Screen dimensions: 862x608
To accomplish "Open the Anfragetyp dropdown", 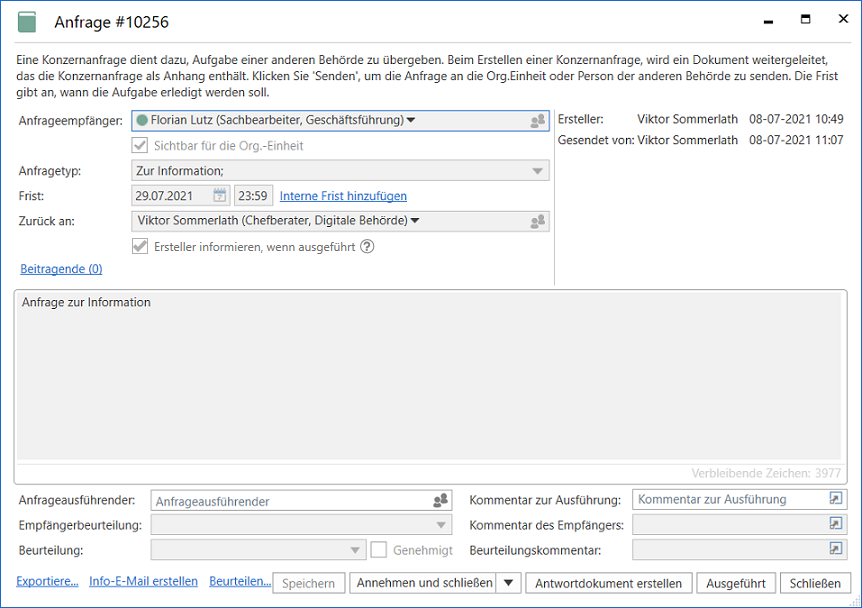I will pyautogui.click(x=538, y=171).
